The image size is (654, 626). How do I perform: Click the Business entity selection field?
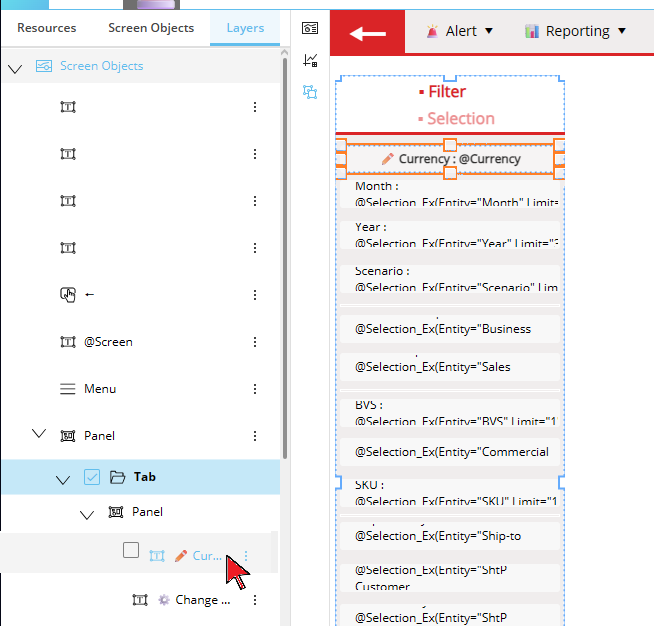click(450, 329)
